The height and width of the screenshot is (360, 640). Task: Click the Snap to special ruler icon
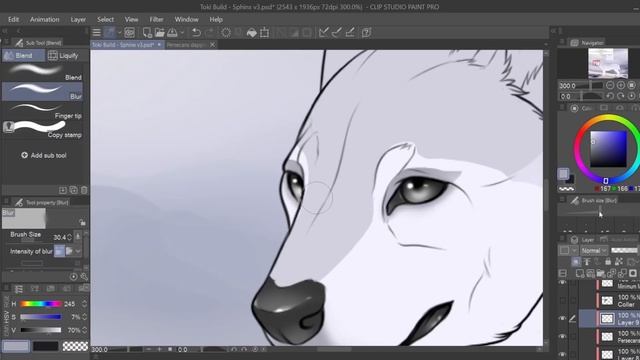(x=337, y=33)
